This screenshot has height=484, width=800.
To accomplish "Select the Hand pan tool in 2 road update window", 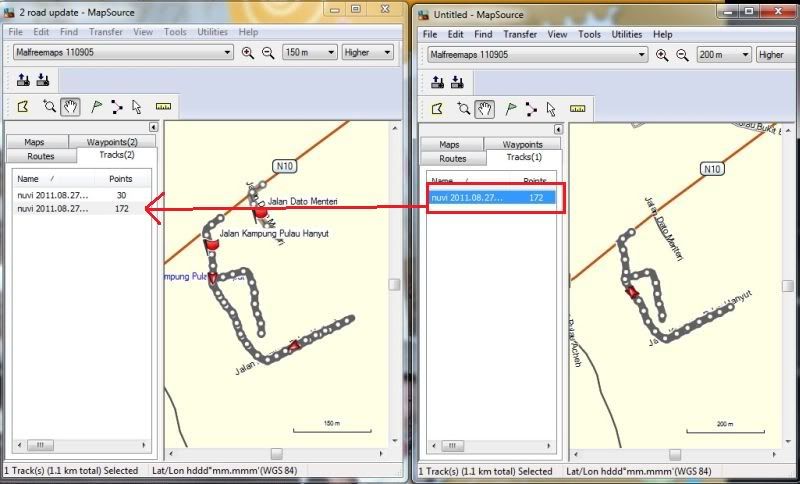I will click(x=70, y=107).
